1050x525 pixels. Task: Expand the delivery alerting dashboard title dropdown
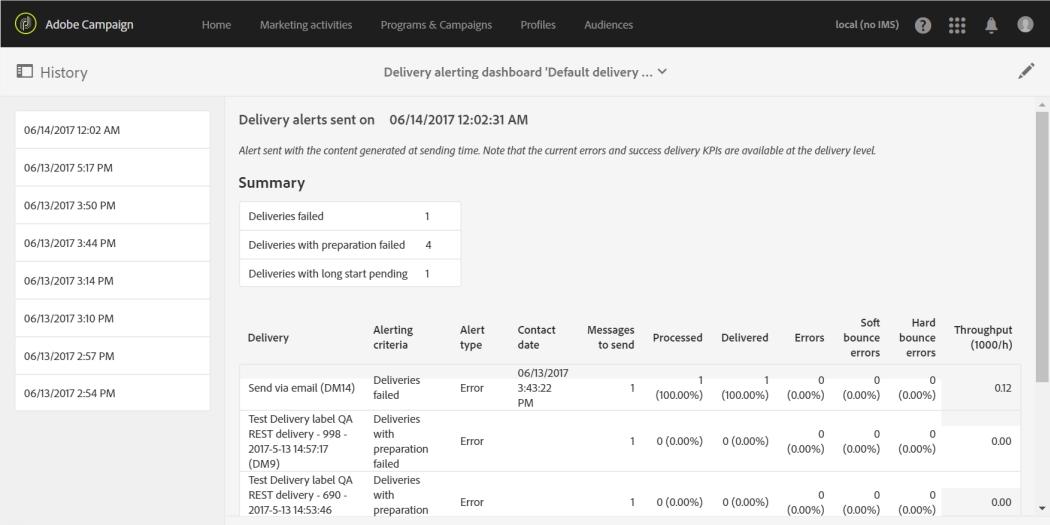point(661,72)
